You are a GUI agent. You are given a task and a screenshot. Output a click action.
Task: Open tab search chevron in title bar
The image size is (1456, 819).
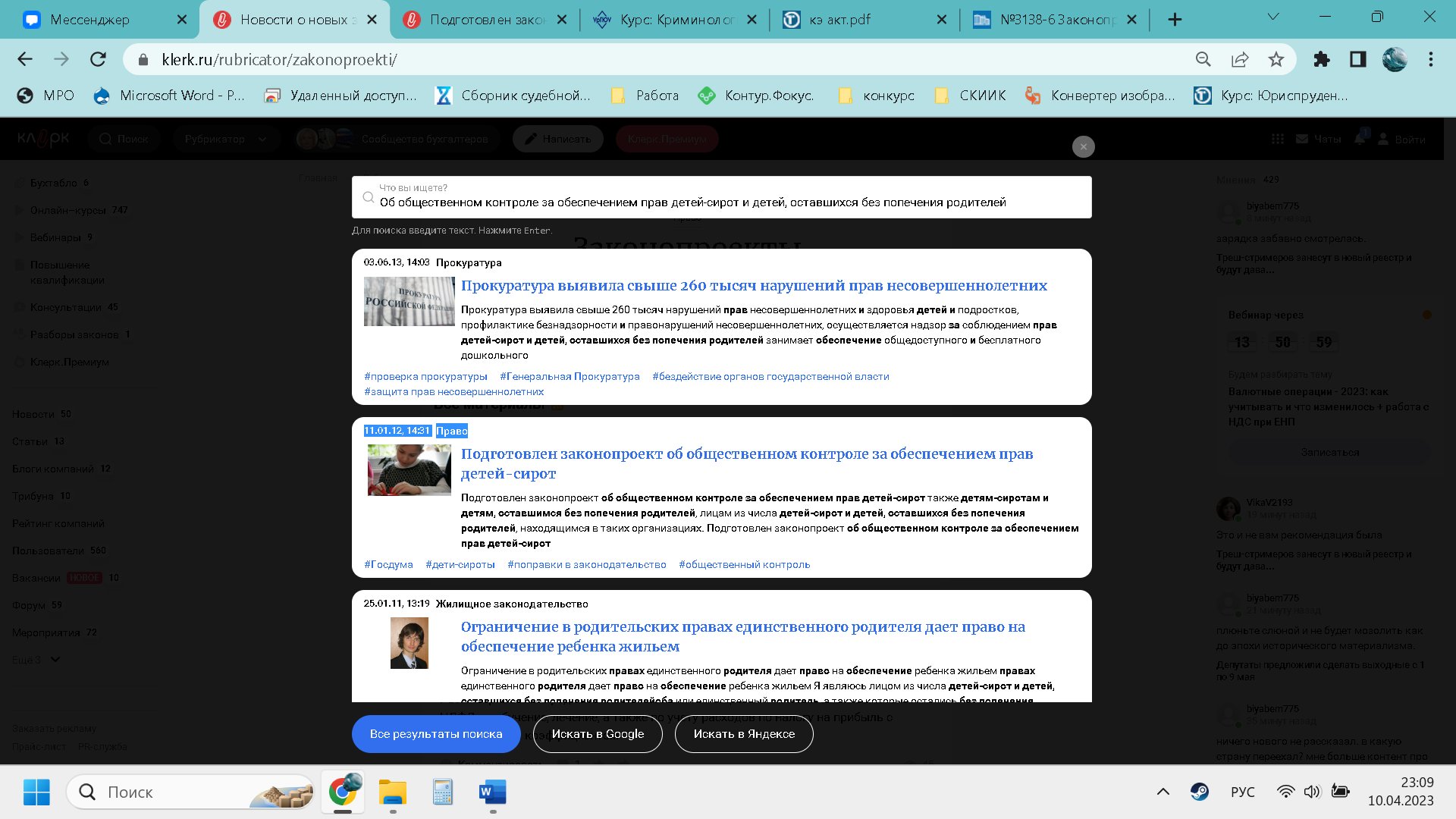[1273, 17]
